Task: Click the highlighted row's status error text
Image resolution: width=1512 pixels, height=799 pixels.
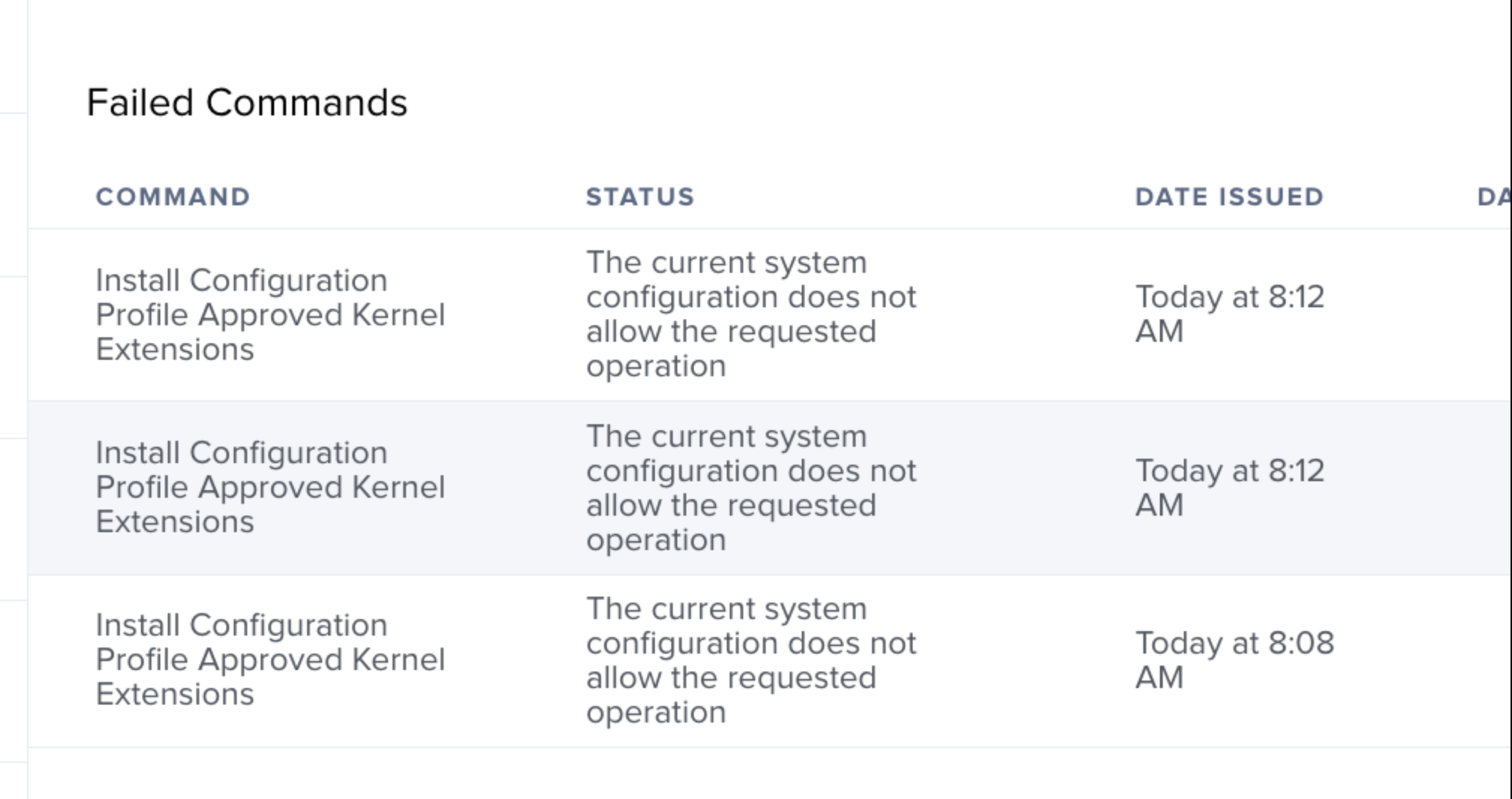Action: 751,488
